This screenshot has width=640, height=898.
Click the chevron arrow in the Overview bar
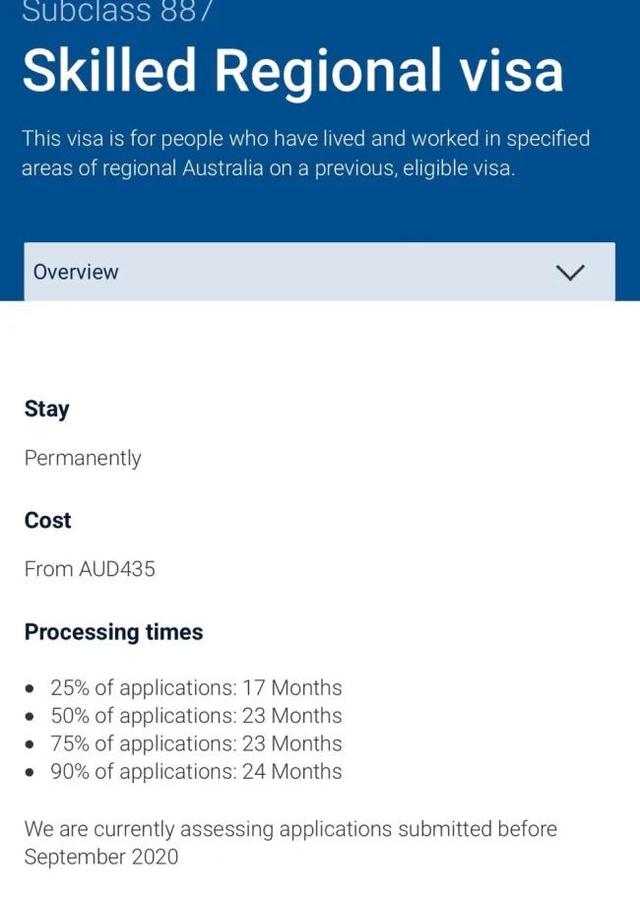(570, 272)
